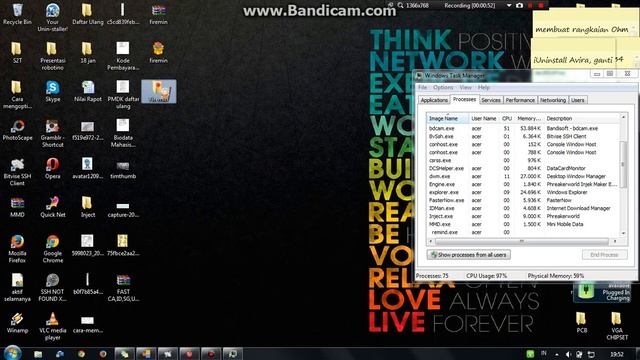Open the View menu in Task Manager
The height and width of the screenshot is (360, 640).
click(465, 87)
